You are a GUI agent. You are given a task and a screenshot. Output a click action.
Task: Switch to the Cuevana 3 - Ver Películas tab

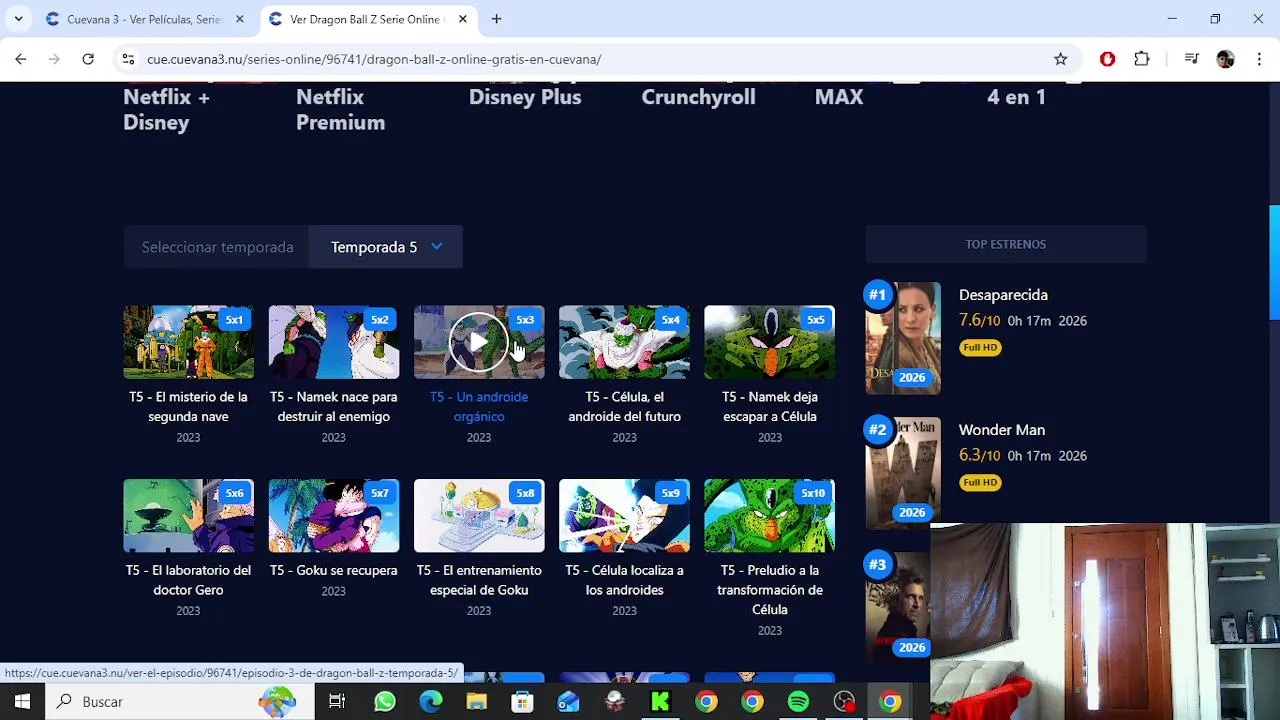[x=144, y=19]
